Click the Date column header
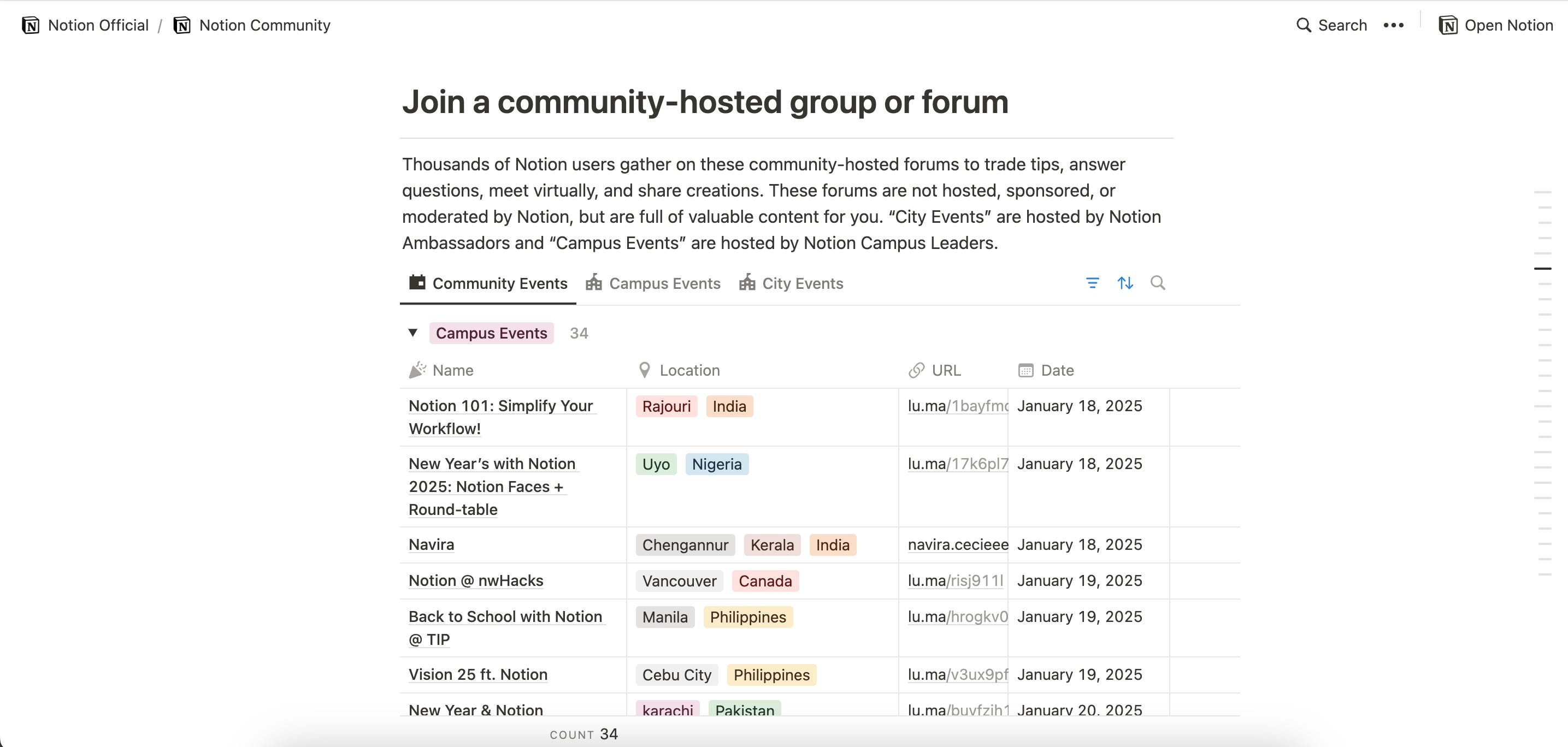 [x=1046, y=370]
